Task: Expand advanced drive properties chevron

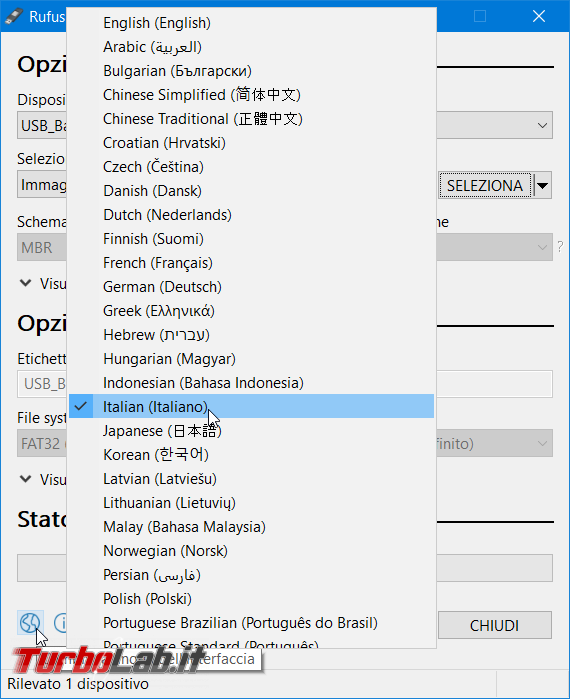Action: click(x=26, y=283)
